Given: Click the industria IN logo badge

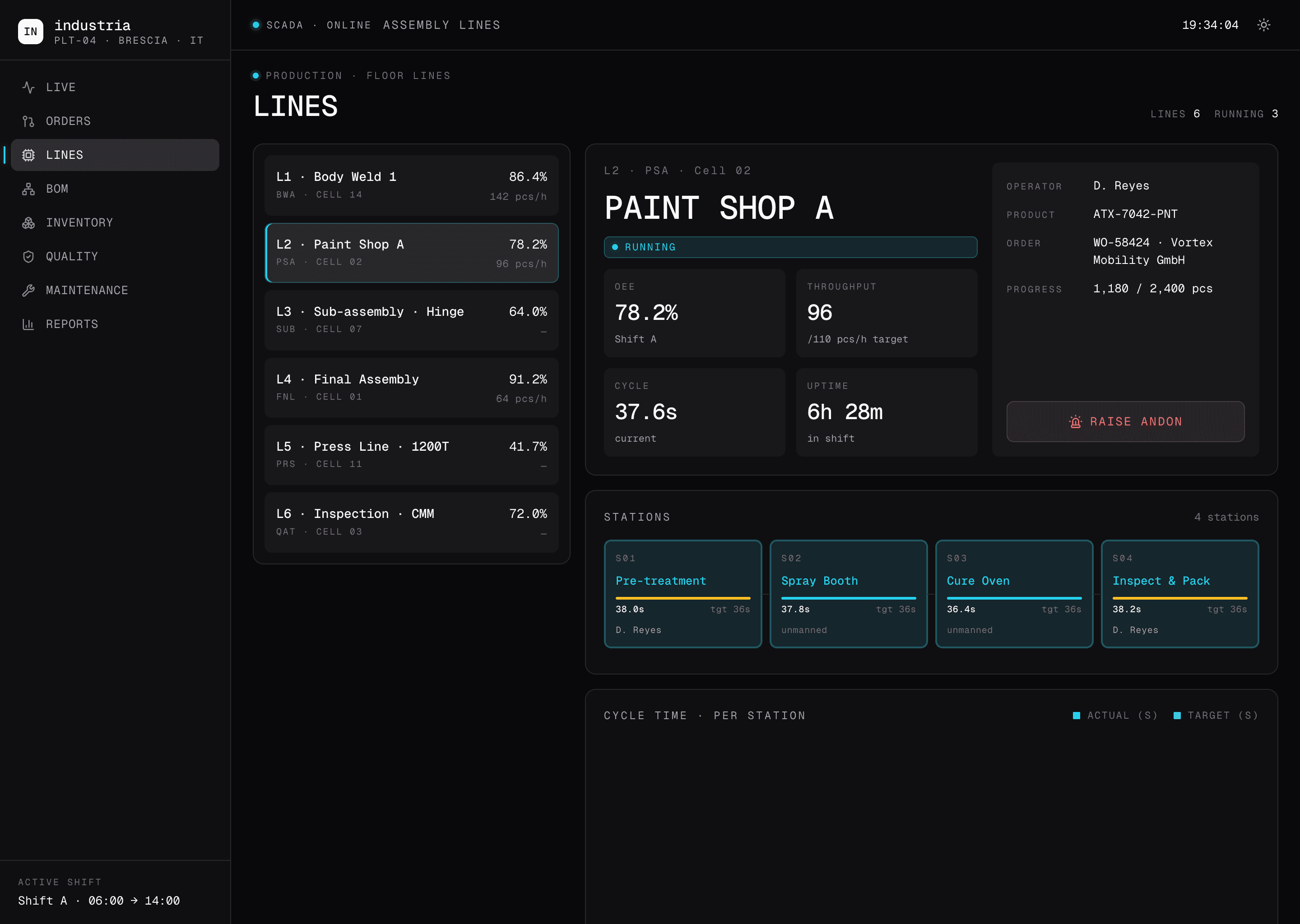Looking at the screenshot, I should click(x=31, y=31).
